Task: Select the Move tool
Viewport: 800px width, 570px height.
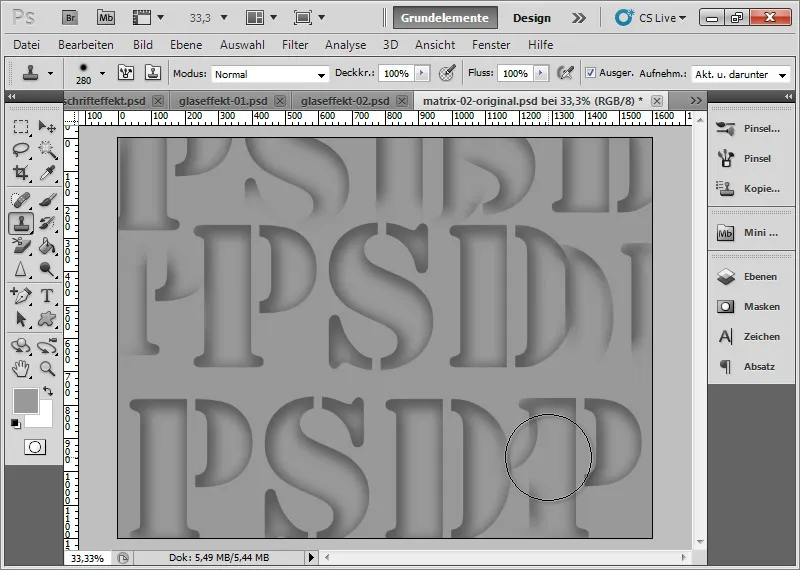Action: point(47,126)
